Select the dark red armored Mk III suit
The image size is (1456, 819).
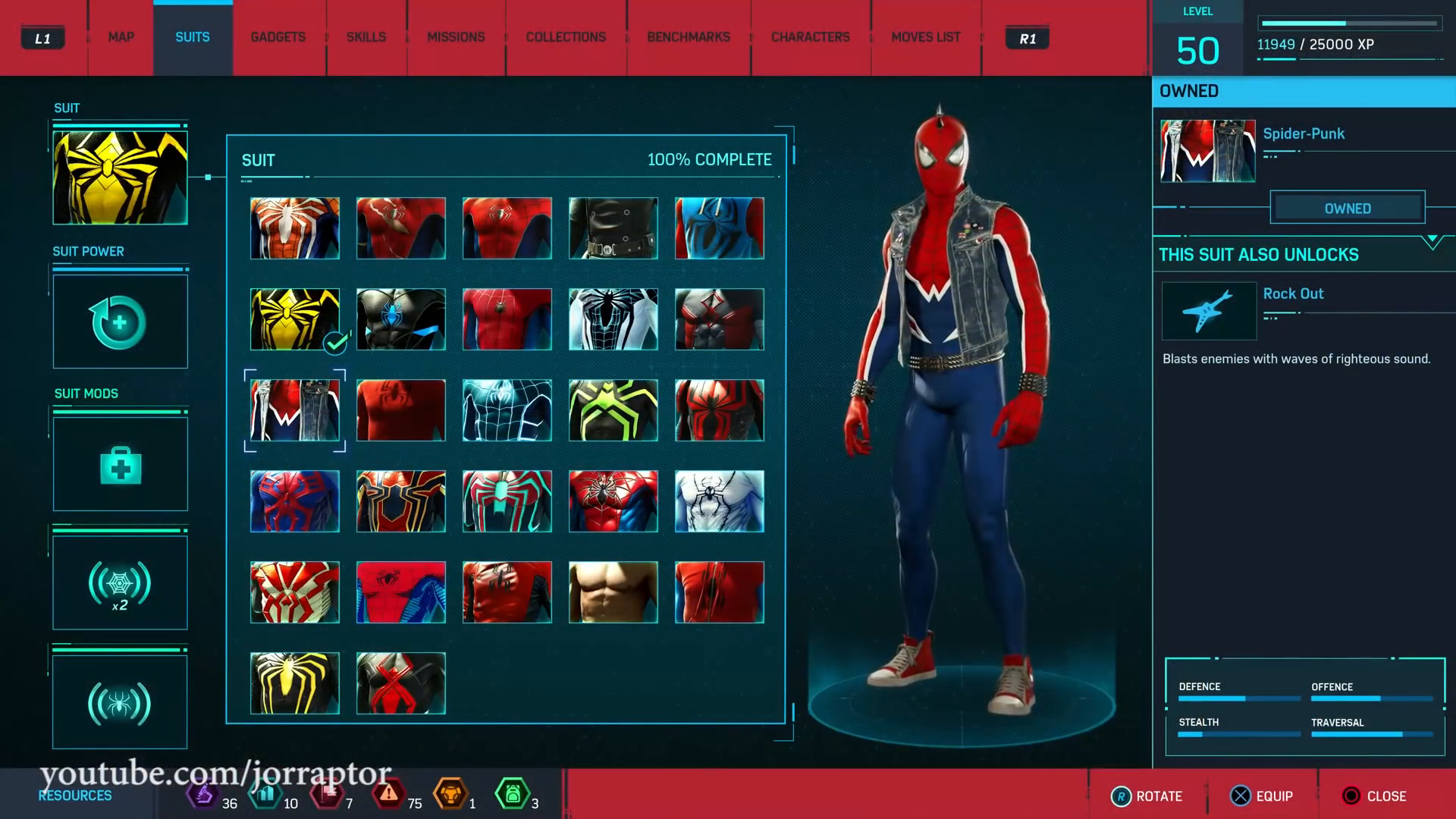[x=720, y=319]
